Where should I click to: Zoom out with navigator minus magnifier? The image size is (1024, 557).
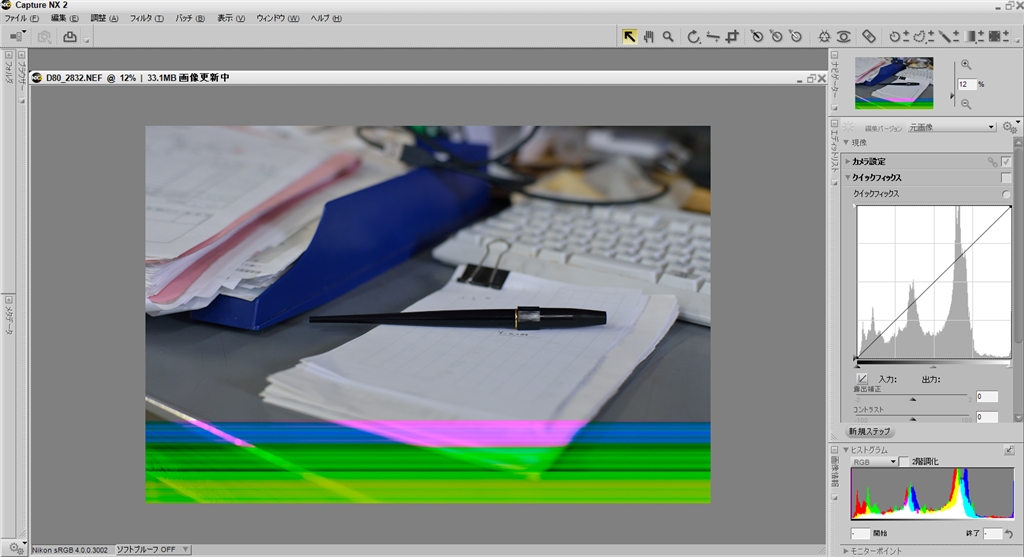pos(966,104)
